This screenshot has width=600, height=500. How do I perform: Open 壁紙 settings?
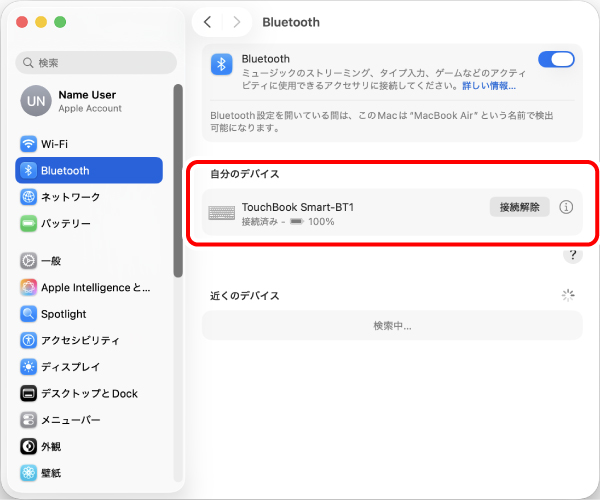click(x=89, y=473)
